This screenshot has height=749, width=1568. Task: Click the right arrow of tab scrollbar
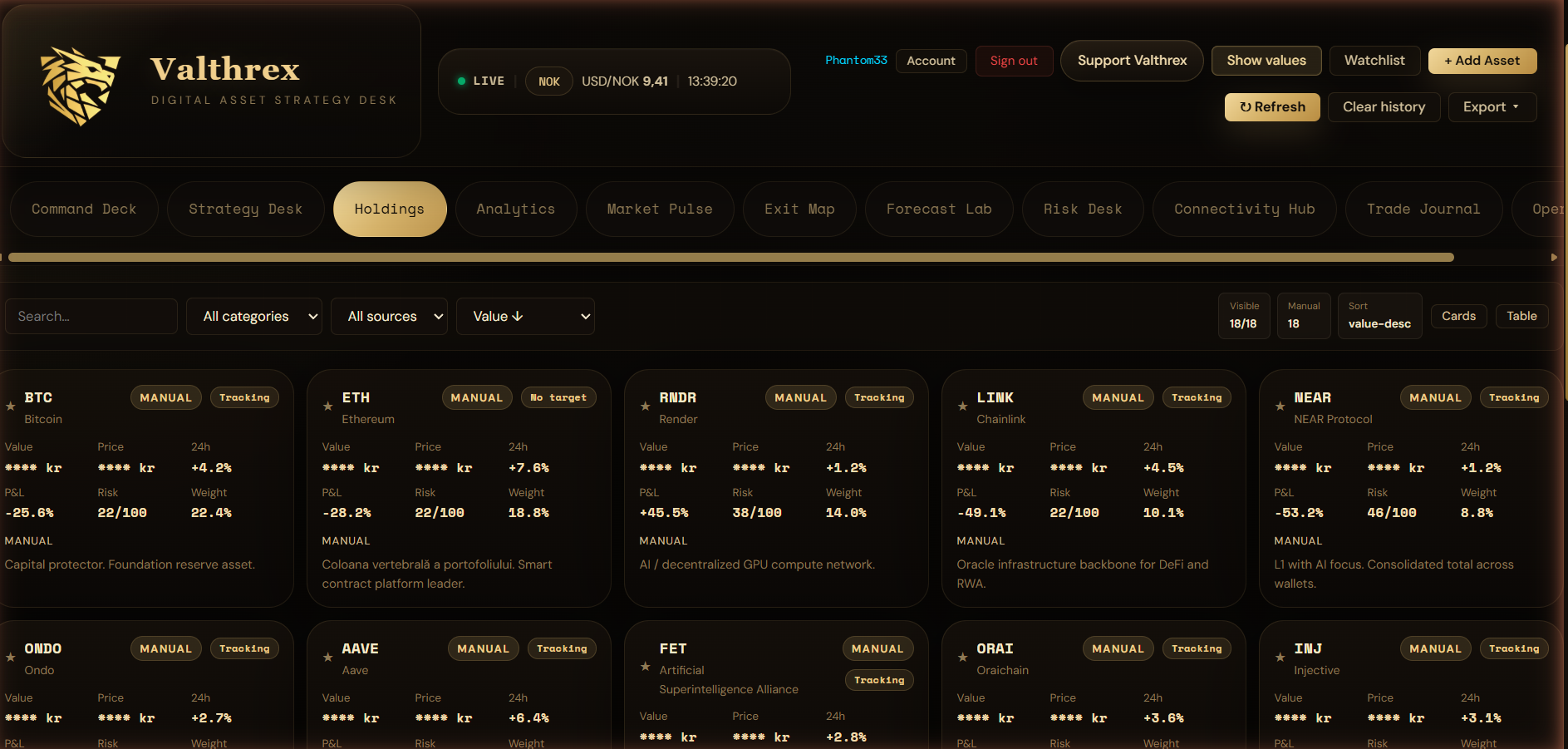pyautogui.click(x=1554, y=258)
